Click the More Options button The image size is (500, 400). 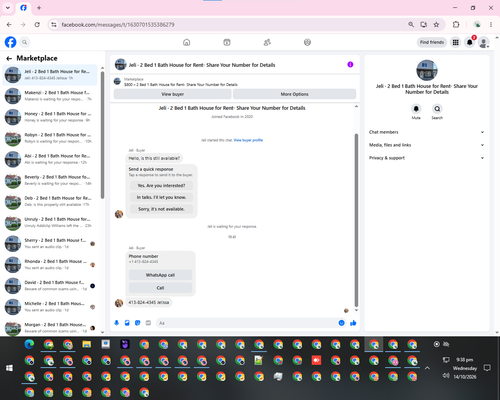coord(294,94)
